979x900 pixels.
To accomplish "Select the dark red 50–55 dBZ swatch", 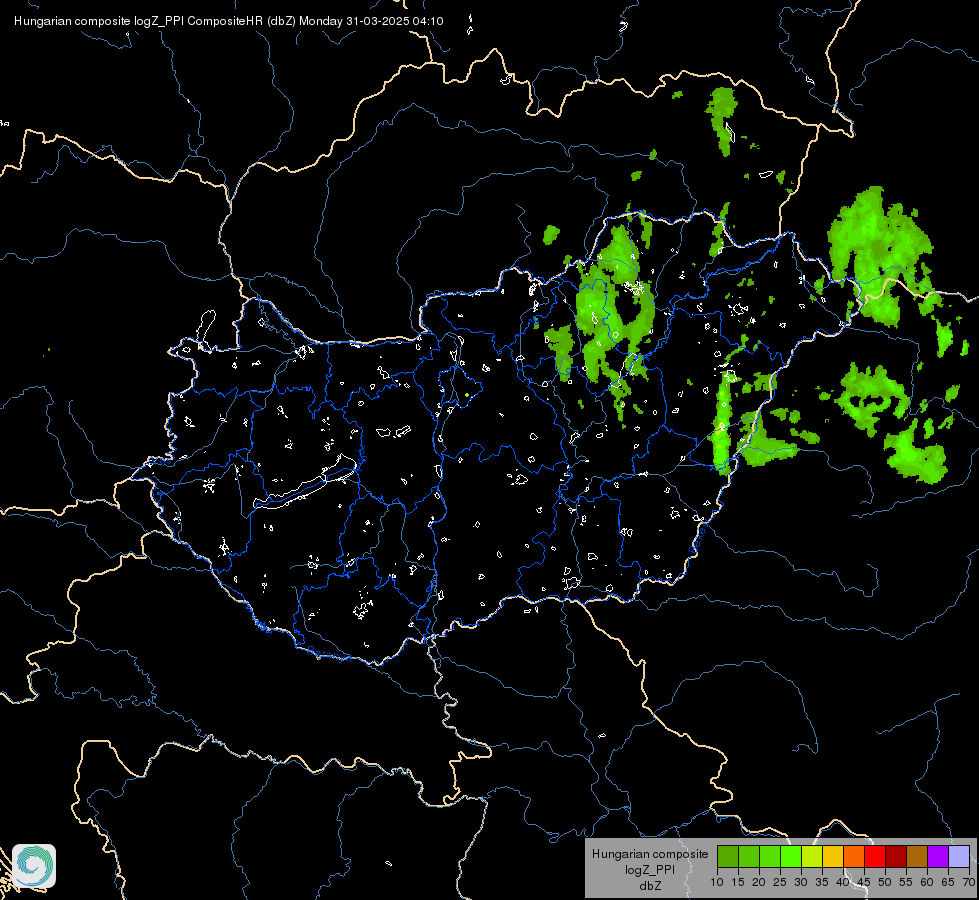I will [x=896, y=856].
